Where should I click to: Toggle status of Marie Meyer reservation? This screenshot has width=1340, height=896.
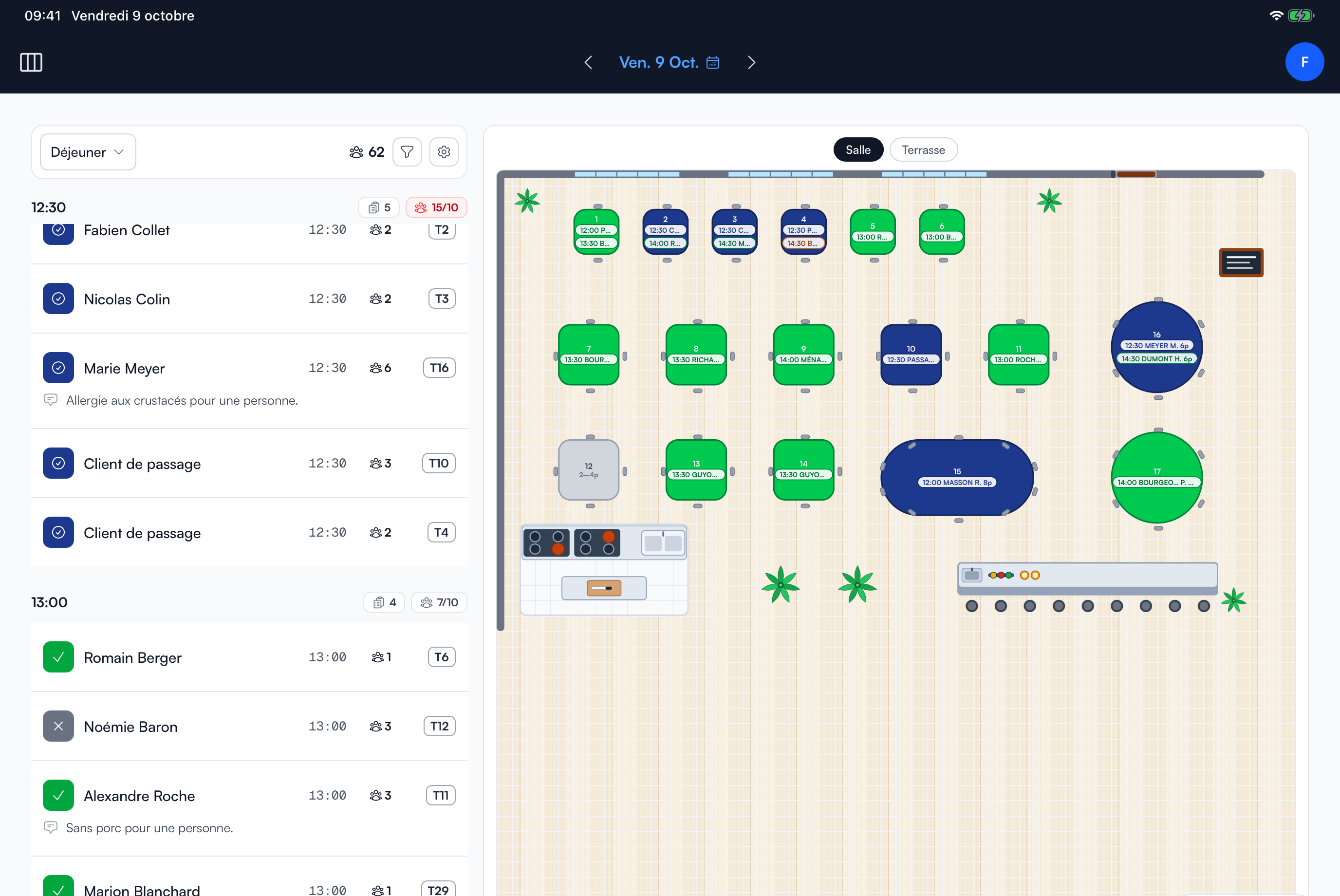pyautogui.click(x=58, y=368)
